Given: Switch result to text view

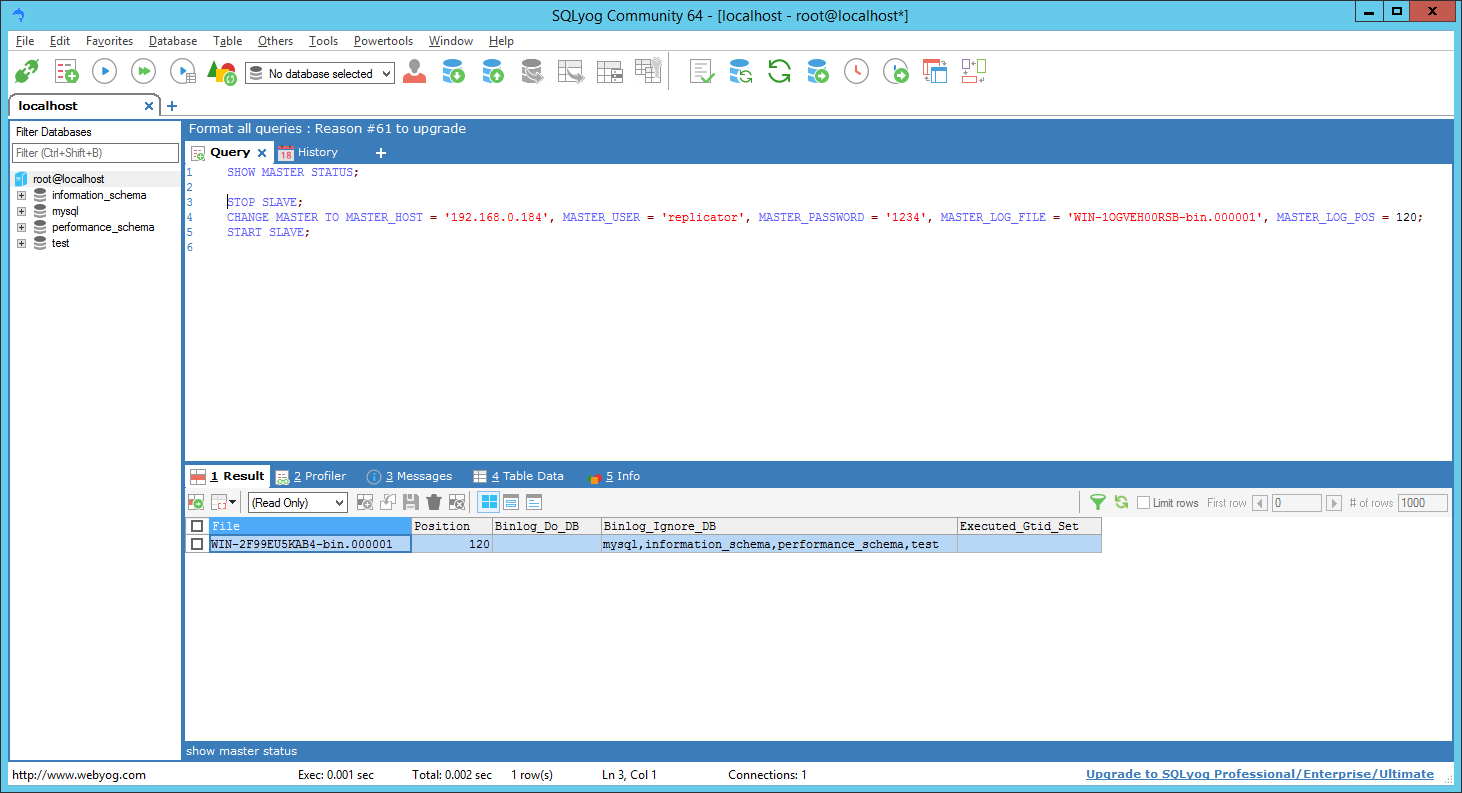Looking at the screenshot, I should [533, 502].
